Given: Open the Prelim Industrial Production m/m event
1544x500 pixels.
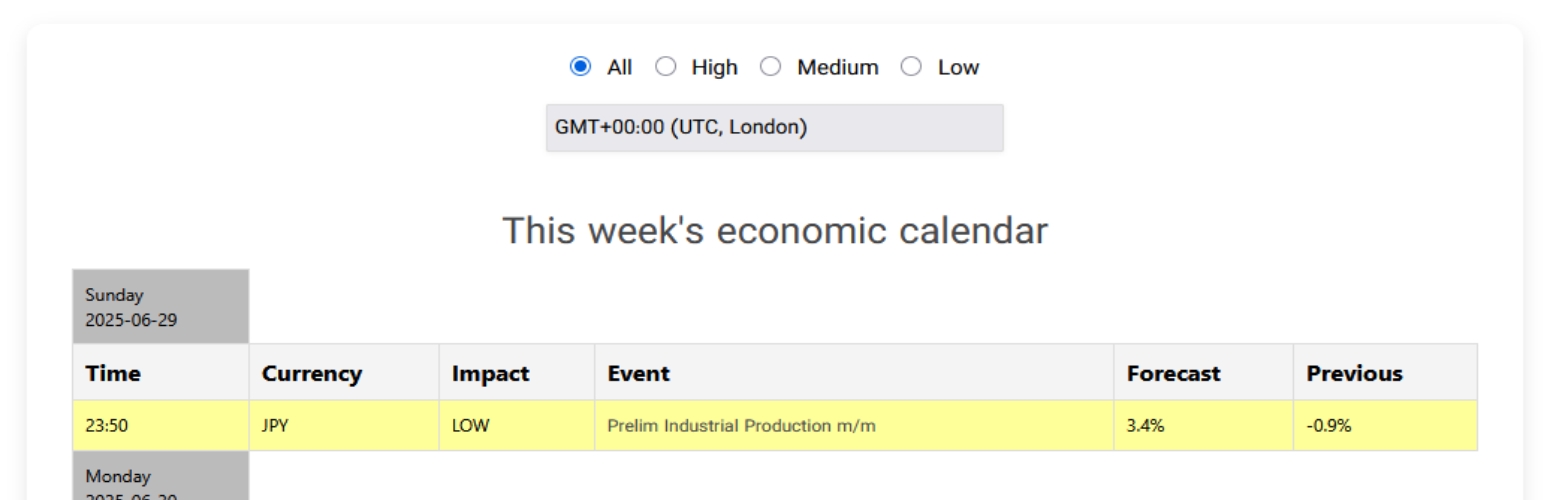Looking at the screenshot, I should pos(741,426).
